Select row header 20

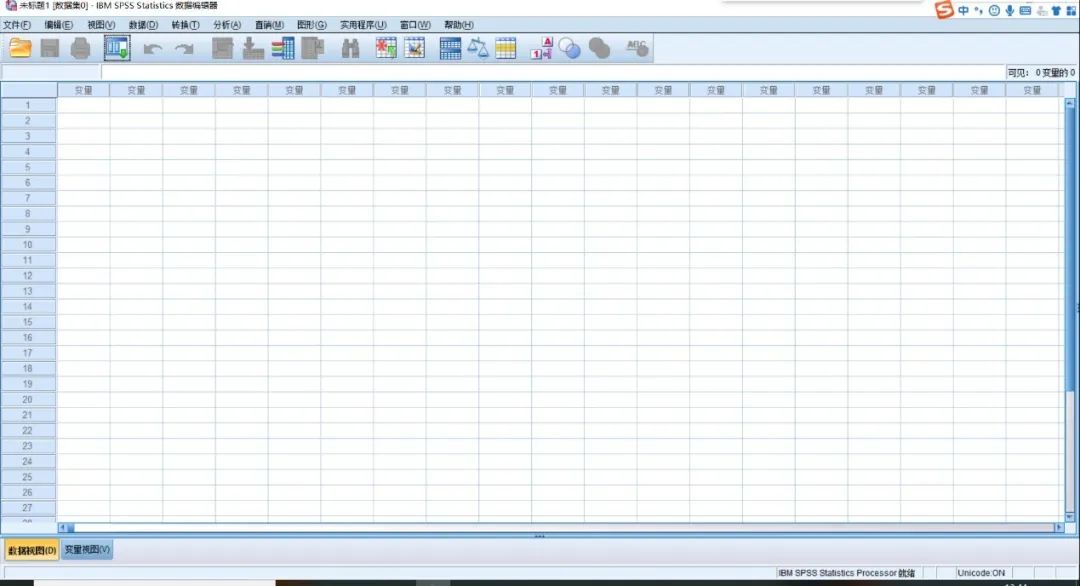(x=28, y=399)
